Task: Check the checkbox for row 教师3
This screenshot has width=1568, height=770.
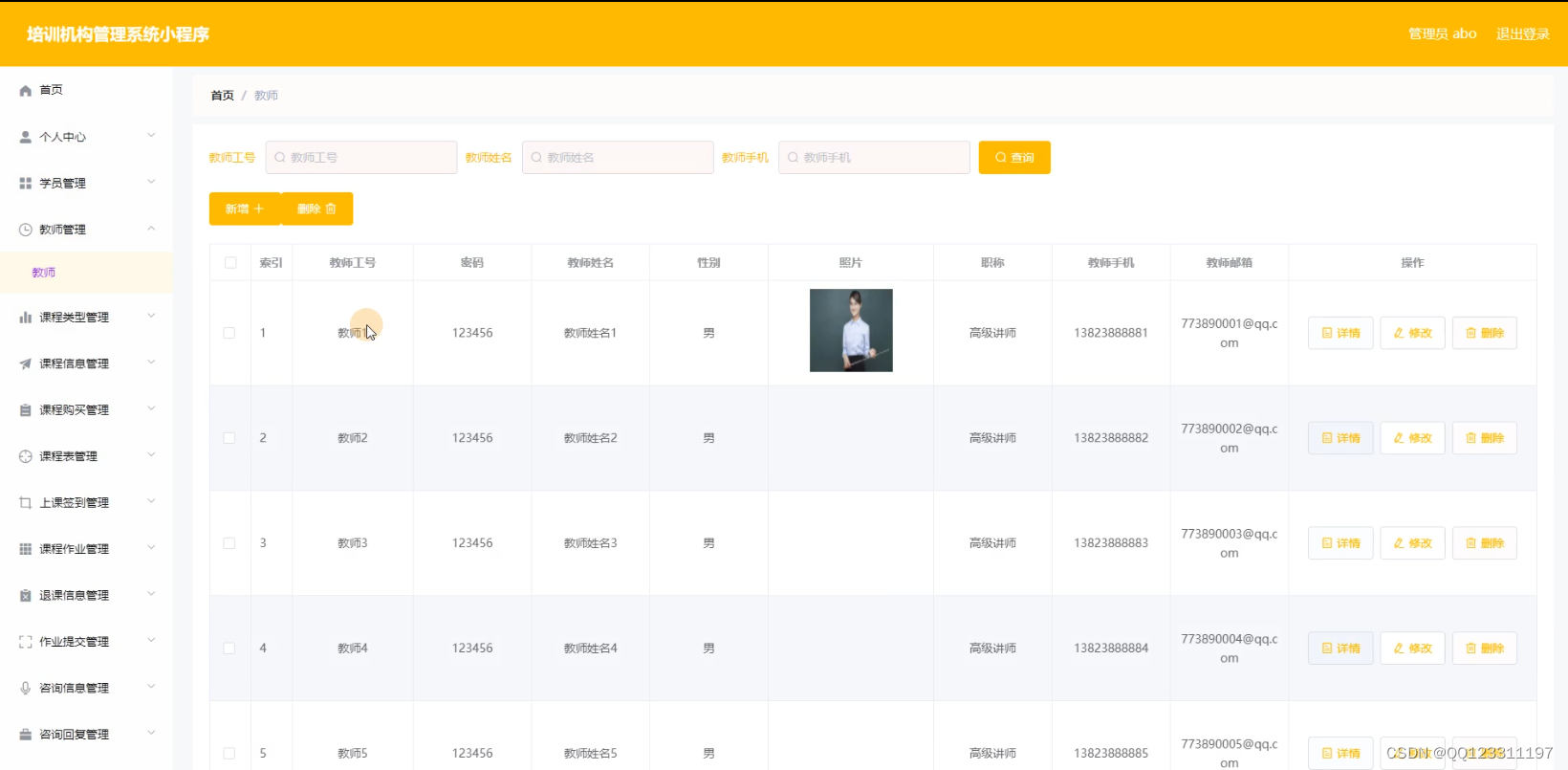Action: click(x=229, y=543)
